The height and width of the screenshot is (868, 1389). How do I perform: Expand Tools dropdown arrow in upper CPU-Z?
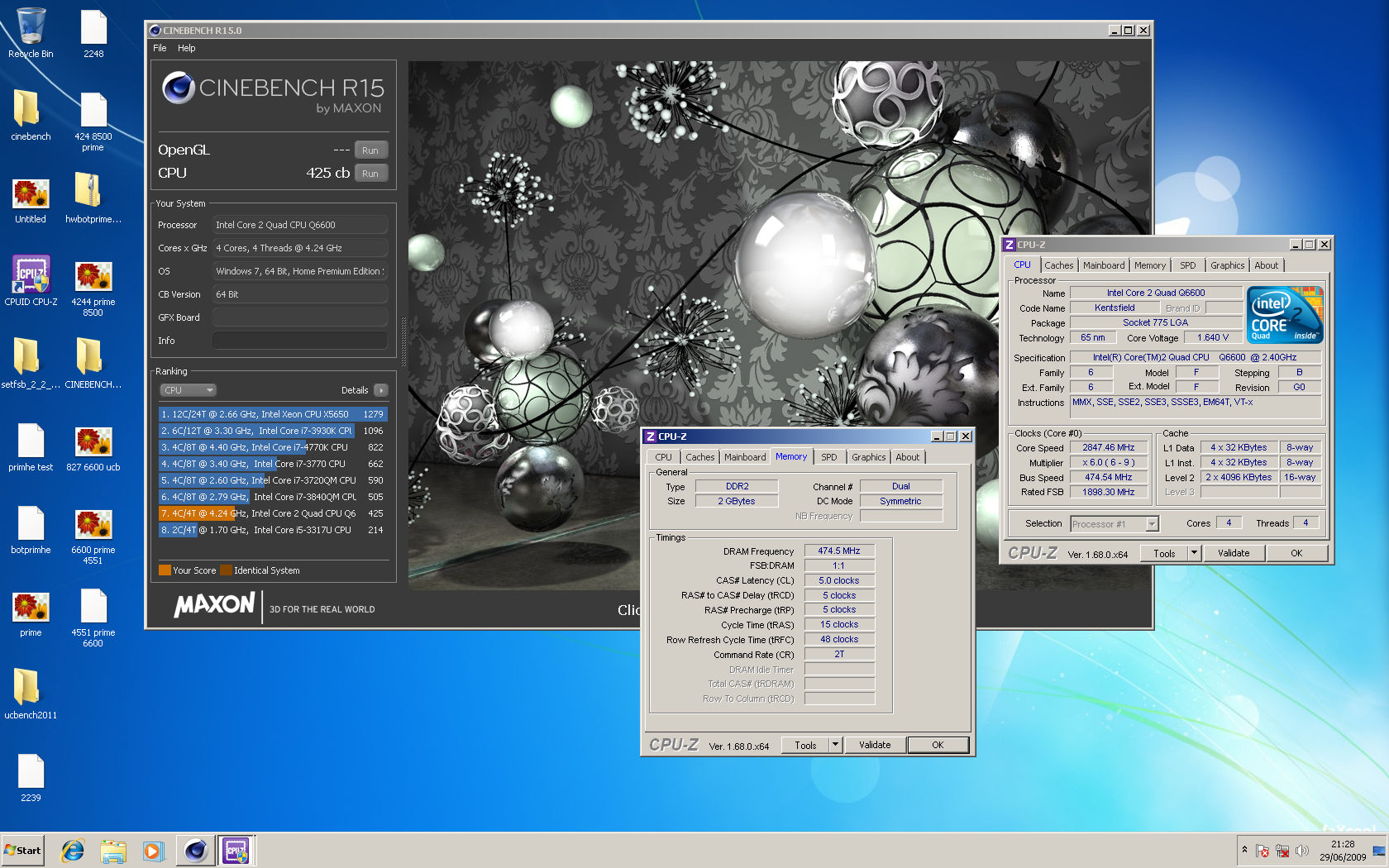tap(1195, 554)
